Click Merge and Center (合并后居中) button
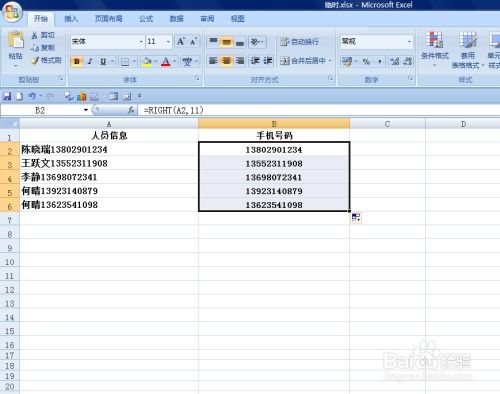The width and height of the screenshot is (500, 394). point(303,61)
